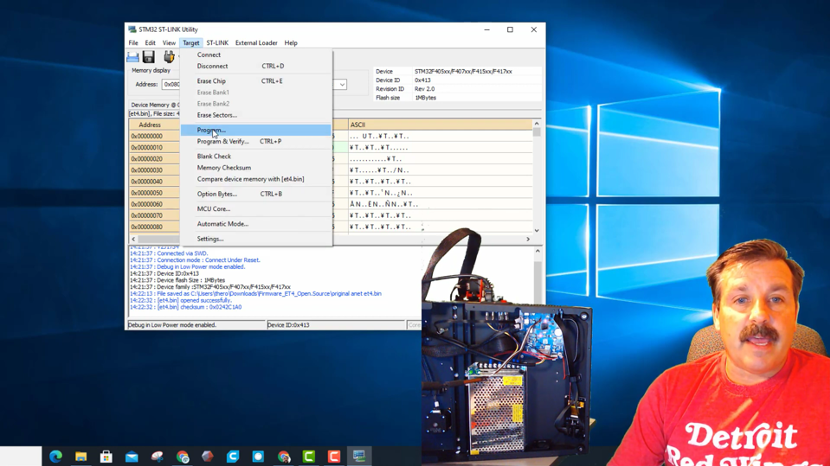
Task: Select address row 0x00000080
Action: click(x=147, y=227)
